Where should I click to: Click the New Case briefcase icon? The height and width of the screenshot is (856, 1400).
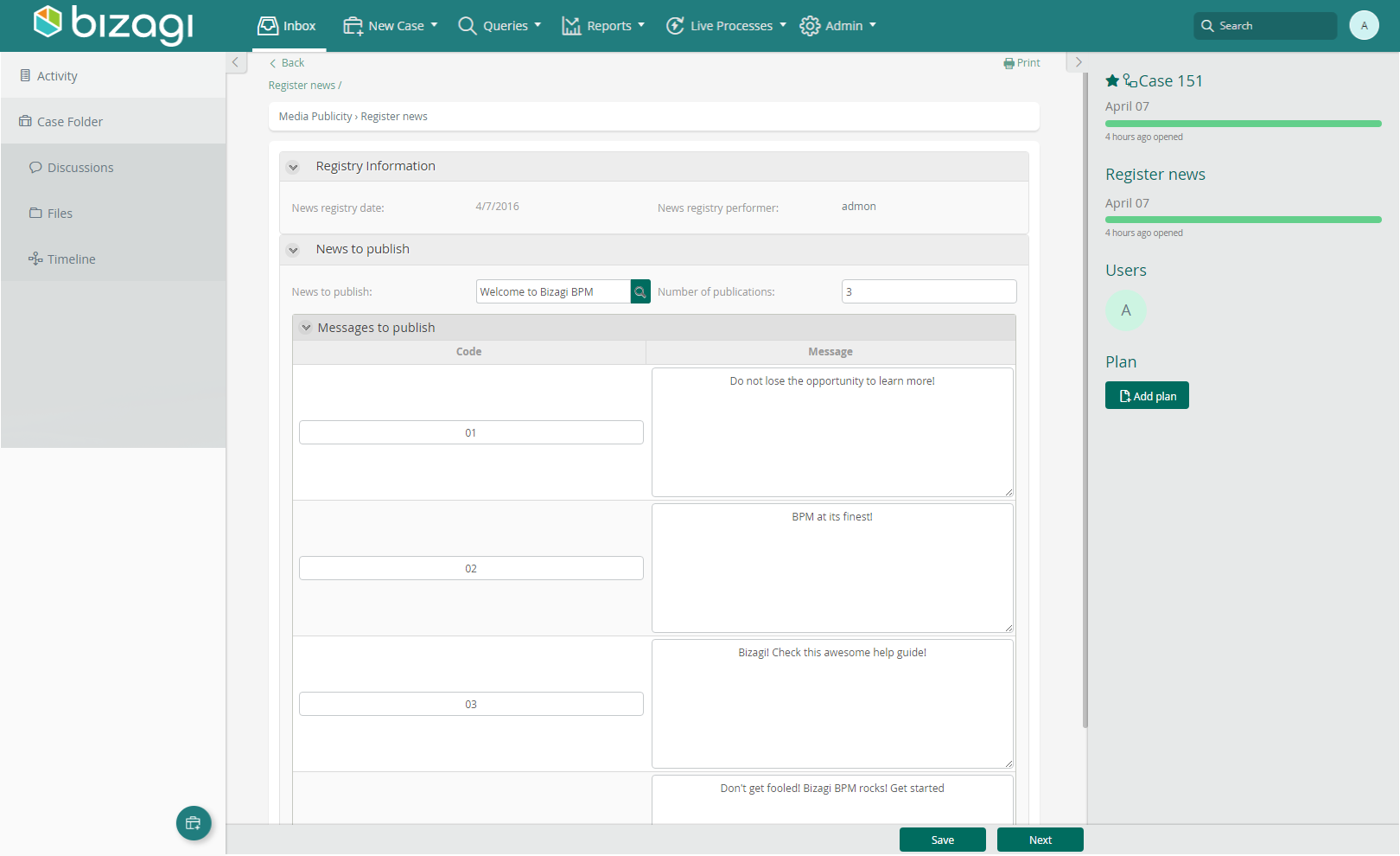coord(353,26)
